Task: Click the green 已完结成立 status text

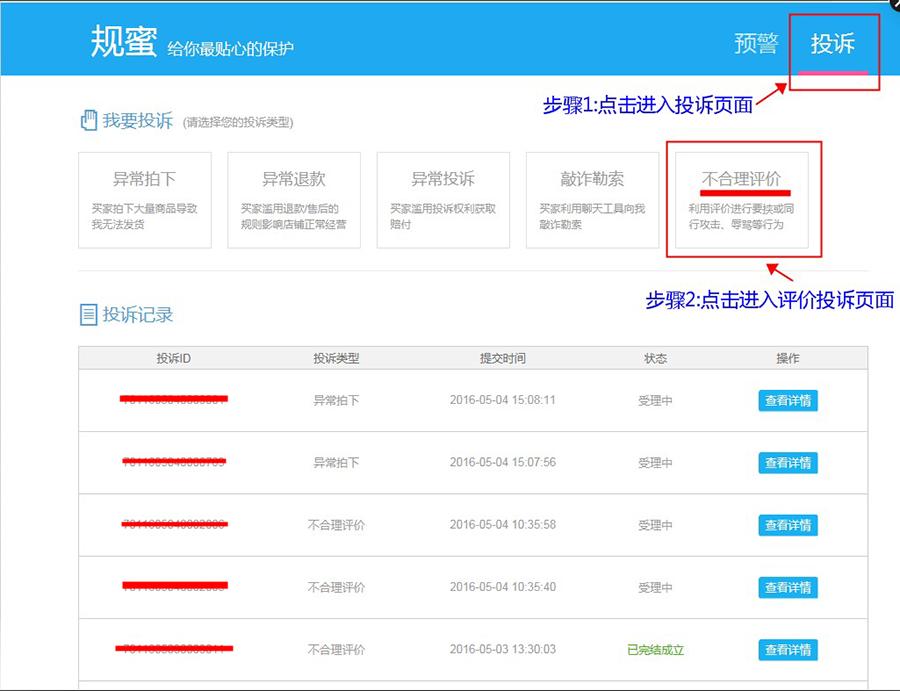Action: (655, 650)
